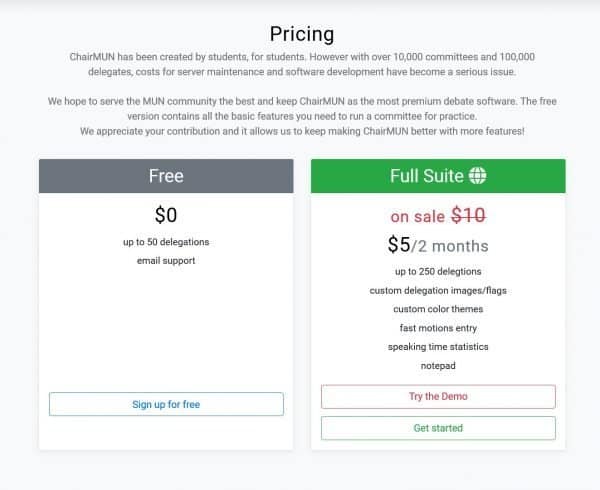The height and width of the screenshot is (490, 600).
Task: Click the globe icon beside Full Suite
Action: (478, 176)
